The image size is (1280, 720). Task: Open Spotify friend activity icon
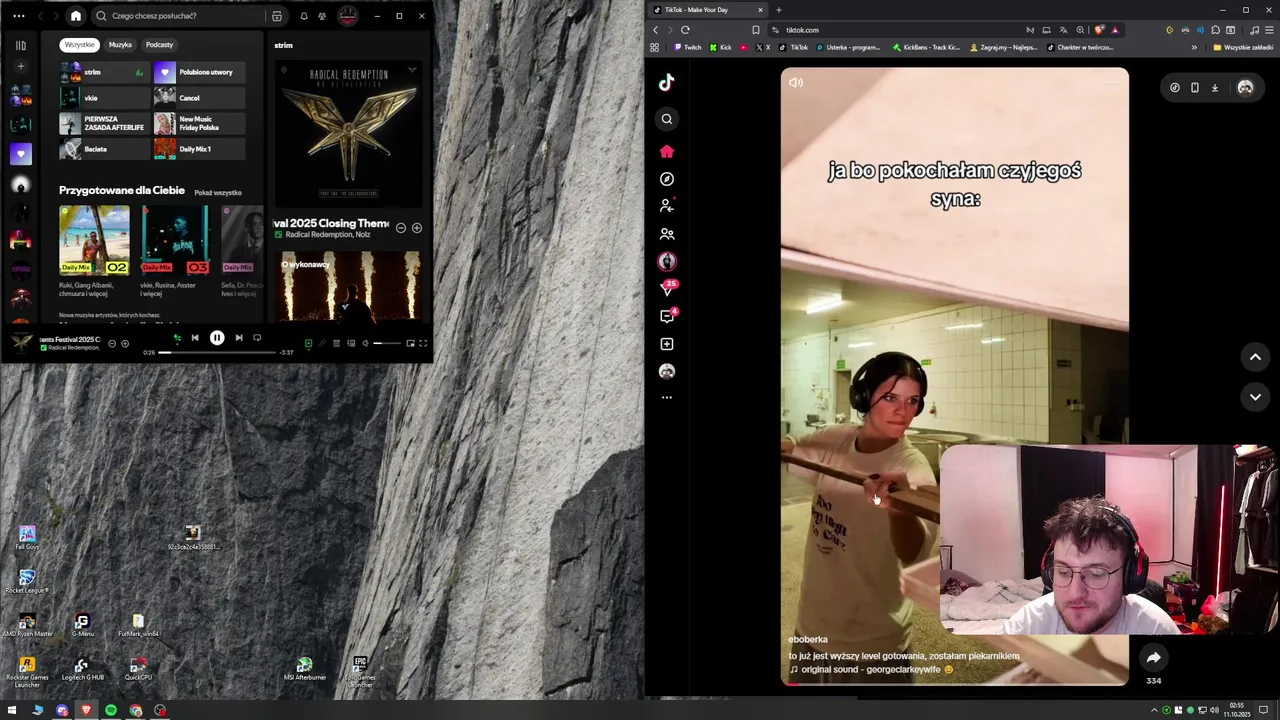click(x=322, y=16)
